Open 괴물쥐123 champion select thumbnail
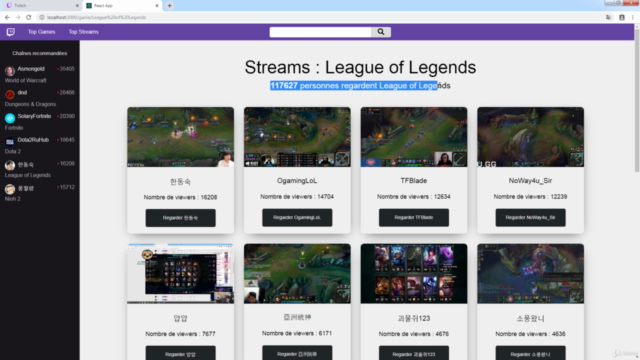The height and width of the screenshot is (360, 640). point(414,274)
